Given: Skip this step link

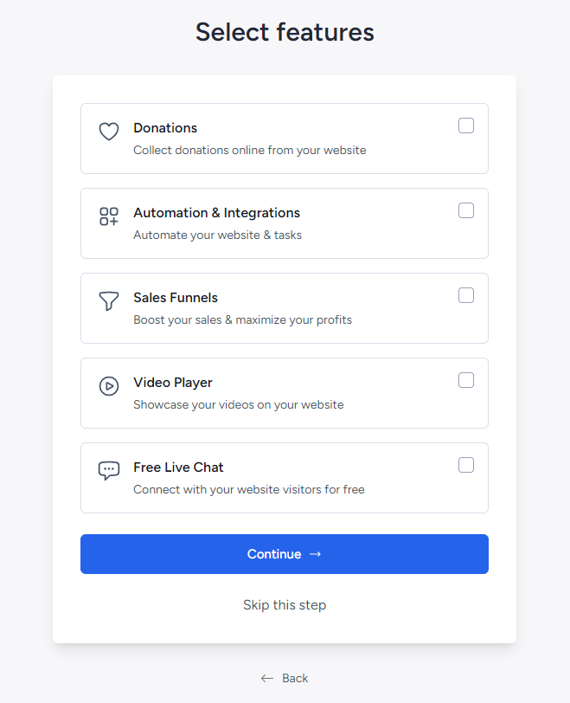Looking at the screenshot, I should [284, 605].
